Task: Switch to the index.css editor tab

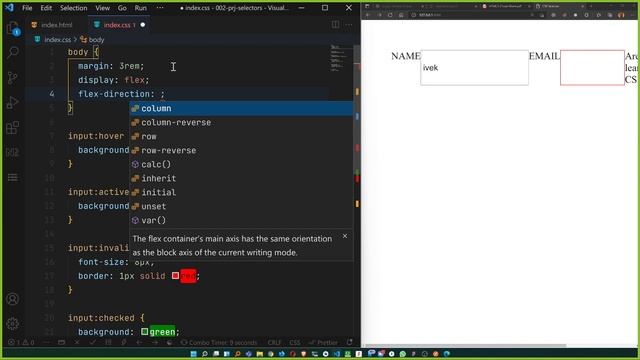Action: (119, 25)
